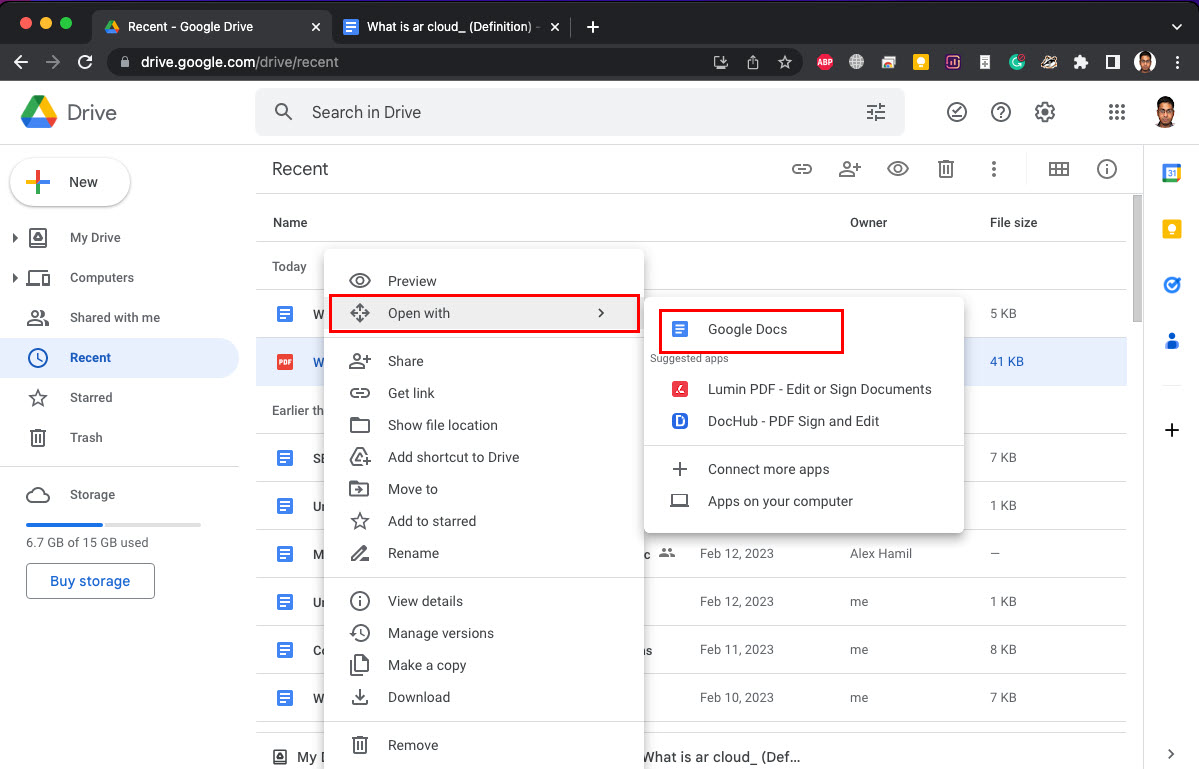The image size is (1199, 769).
Task: Show the hidden side panel chevron
Action: [x=1171, y=754]
